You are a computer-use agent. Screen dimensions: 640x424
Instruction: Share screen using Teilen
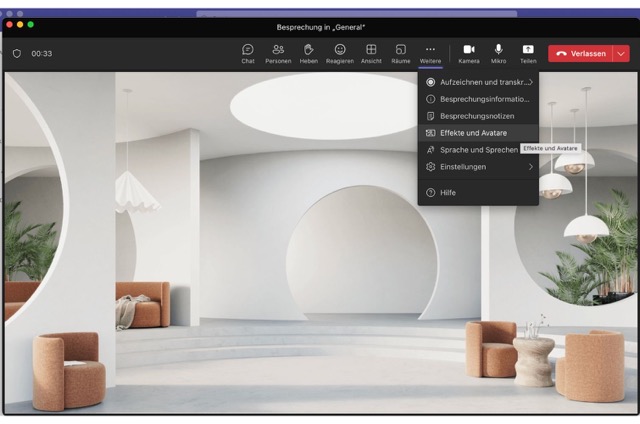click(528, 54)
